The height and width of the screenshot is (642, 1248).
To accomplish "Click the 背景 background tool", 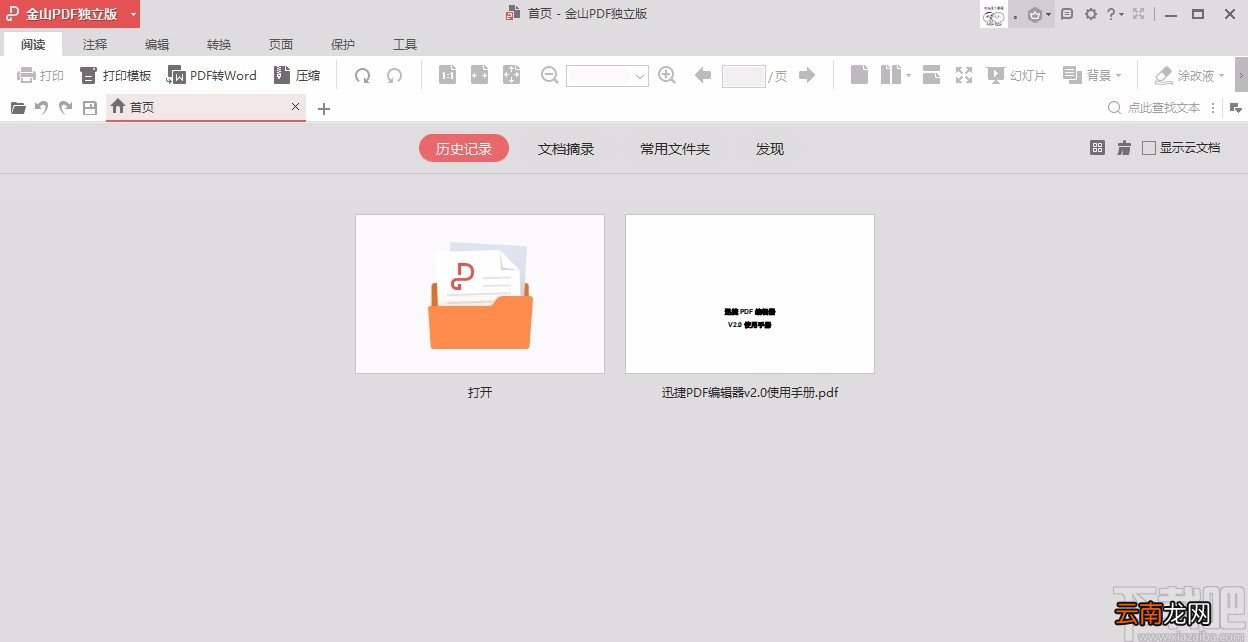I will pos(1087,75).
